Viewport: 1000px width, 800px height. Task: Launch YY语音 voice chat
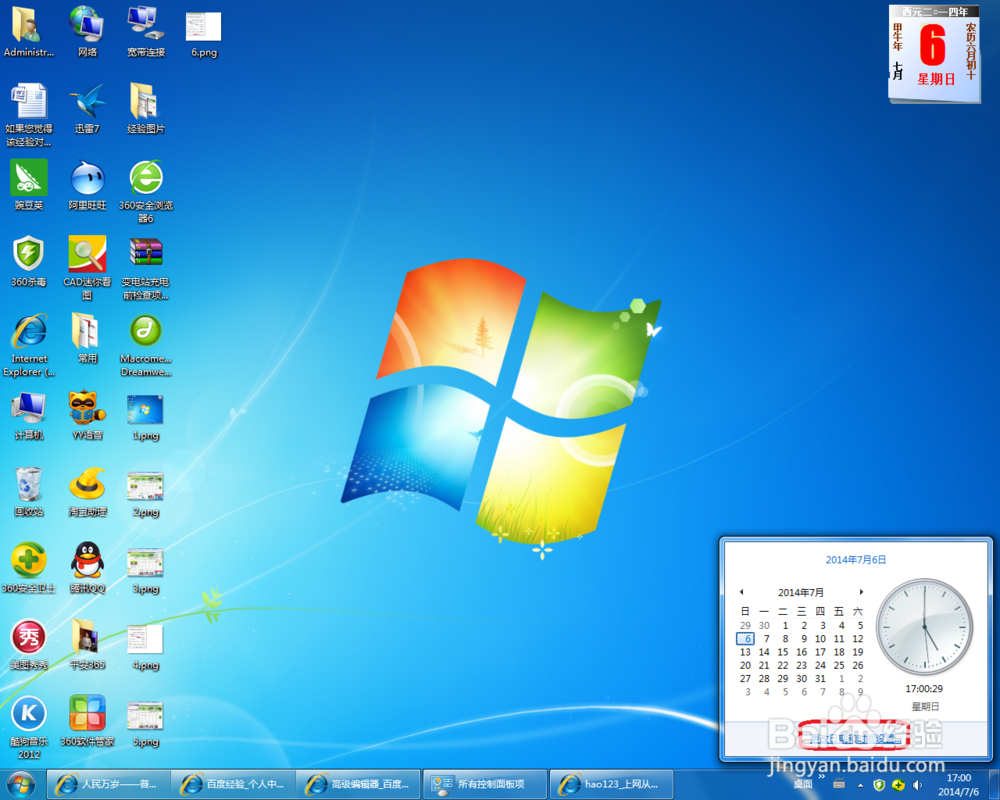(x=87, y=416)
